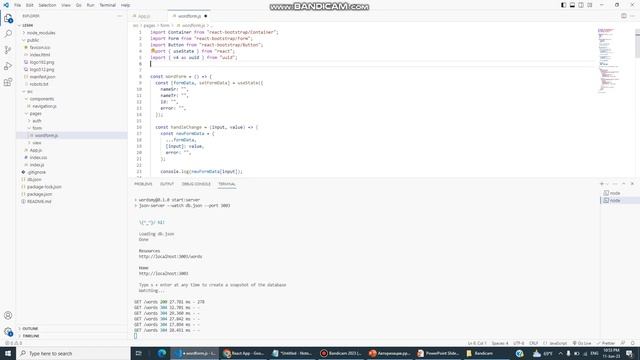Toggle secondary sidebar layout icon
Viewport: 640px width, 360px height.
pos(581,5)
